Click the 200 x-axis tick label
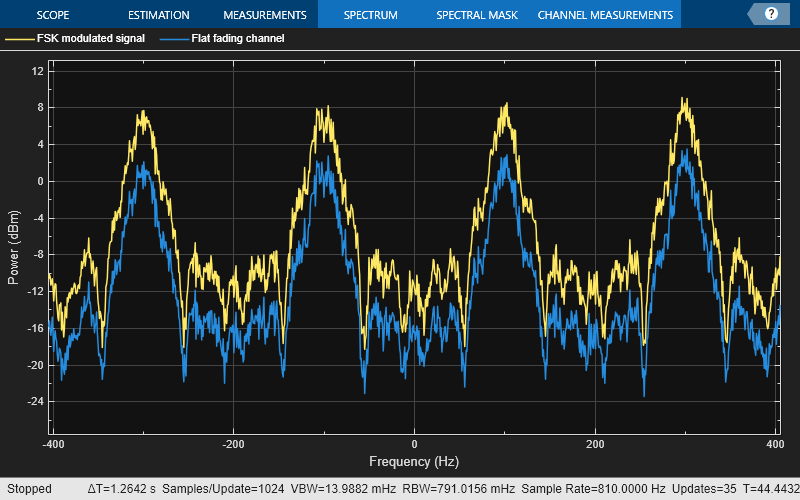The image size is (800, 500). coord(595,444)
